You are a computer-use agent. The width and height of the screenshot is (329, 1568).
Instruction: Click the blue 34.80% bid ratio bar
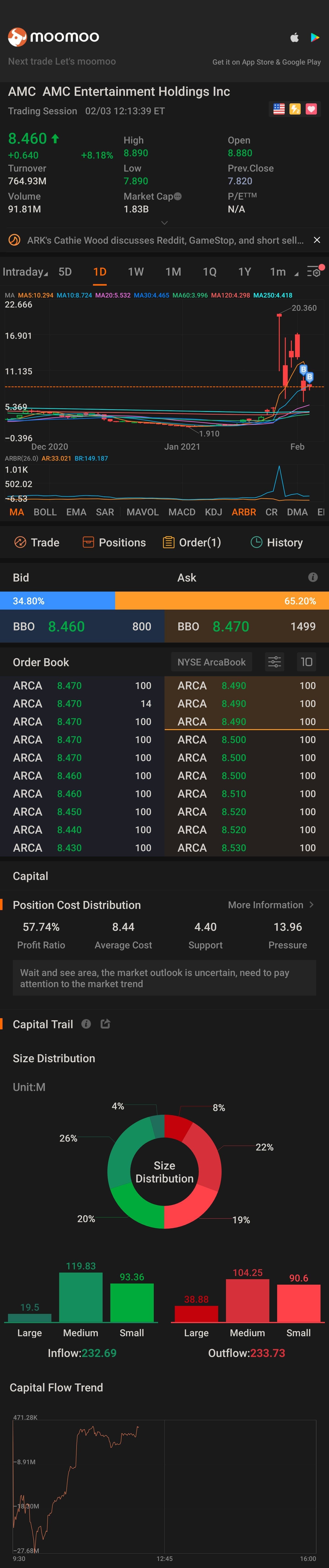pos(57,601)
